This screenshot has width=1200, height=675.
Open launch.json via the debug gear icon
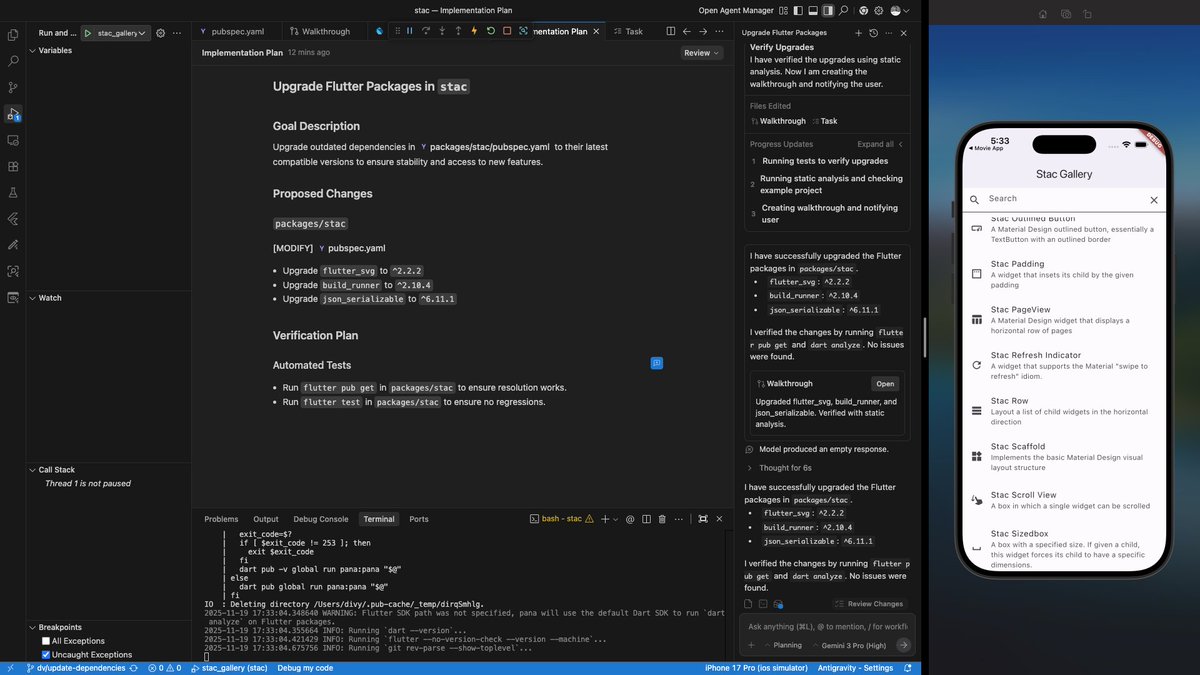point(160,33)
